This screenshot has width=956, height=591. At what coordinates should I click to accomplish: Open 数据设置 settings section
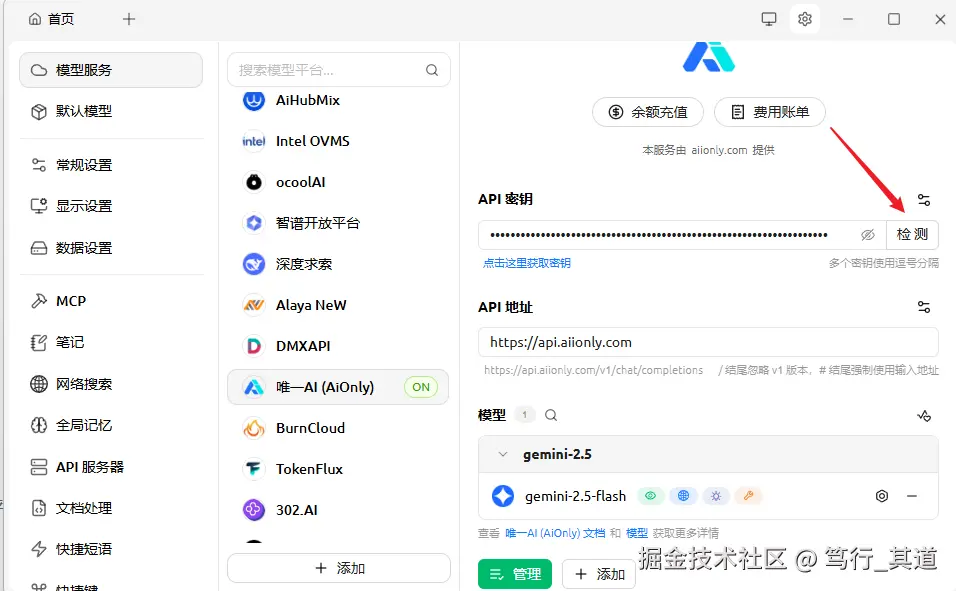tap(111, 248)
